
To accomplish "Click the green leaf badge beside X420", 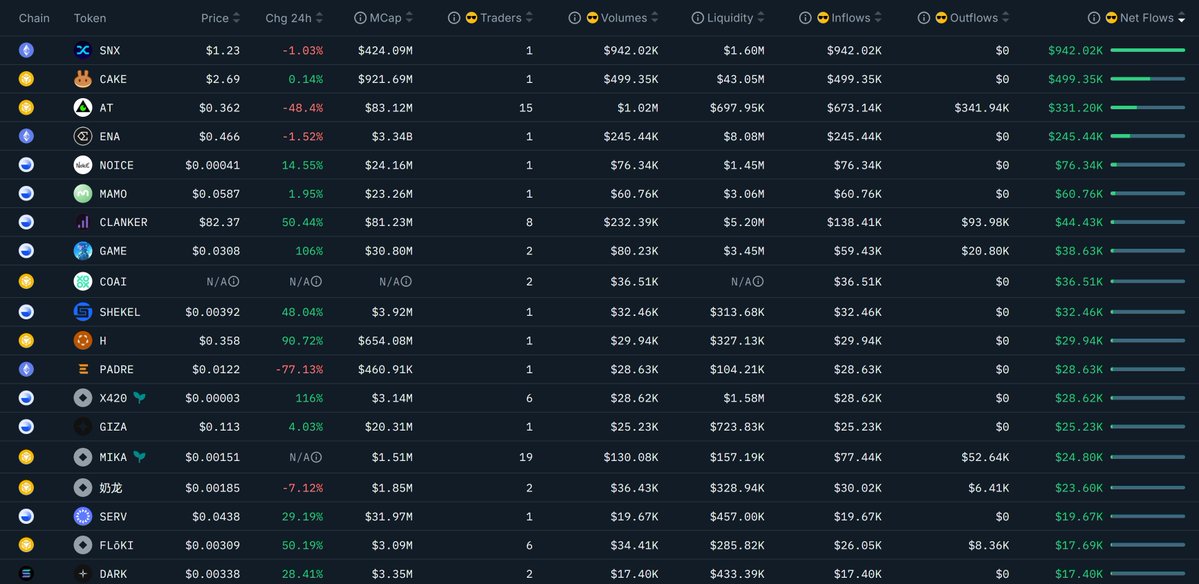I will coord(140,398).
